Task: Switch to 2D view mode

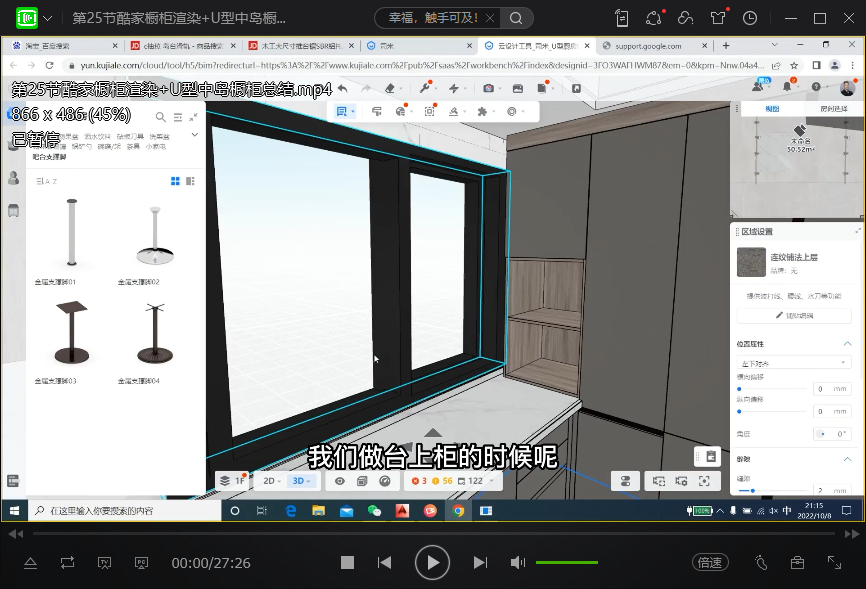Action: coord(270,481)
